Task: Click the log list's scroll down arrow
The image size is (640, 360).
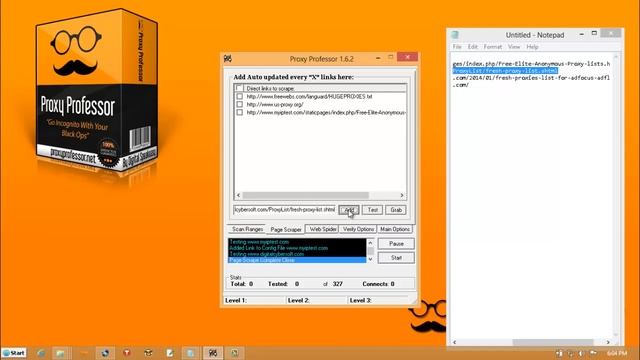Action: click(x=370, y=259)
